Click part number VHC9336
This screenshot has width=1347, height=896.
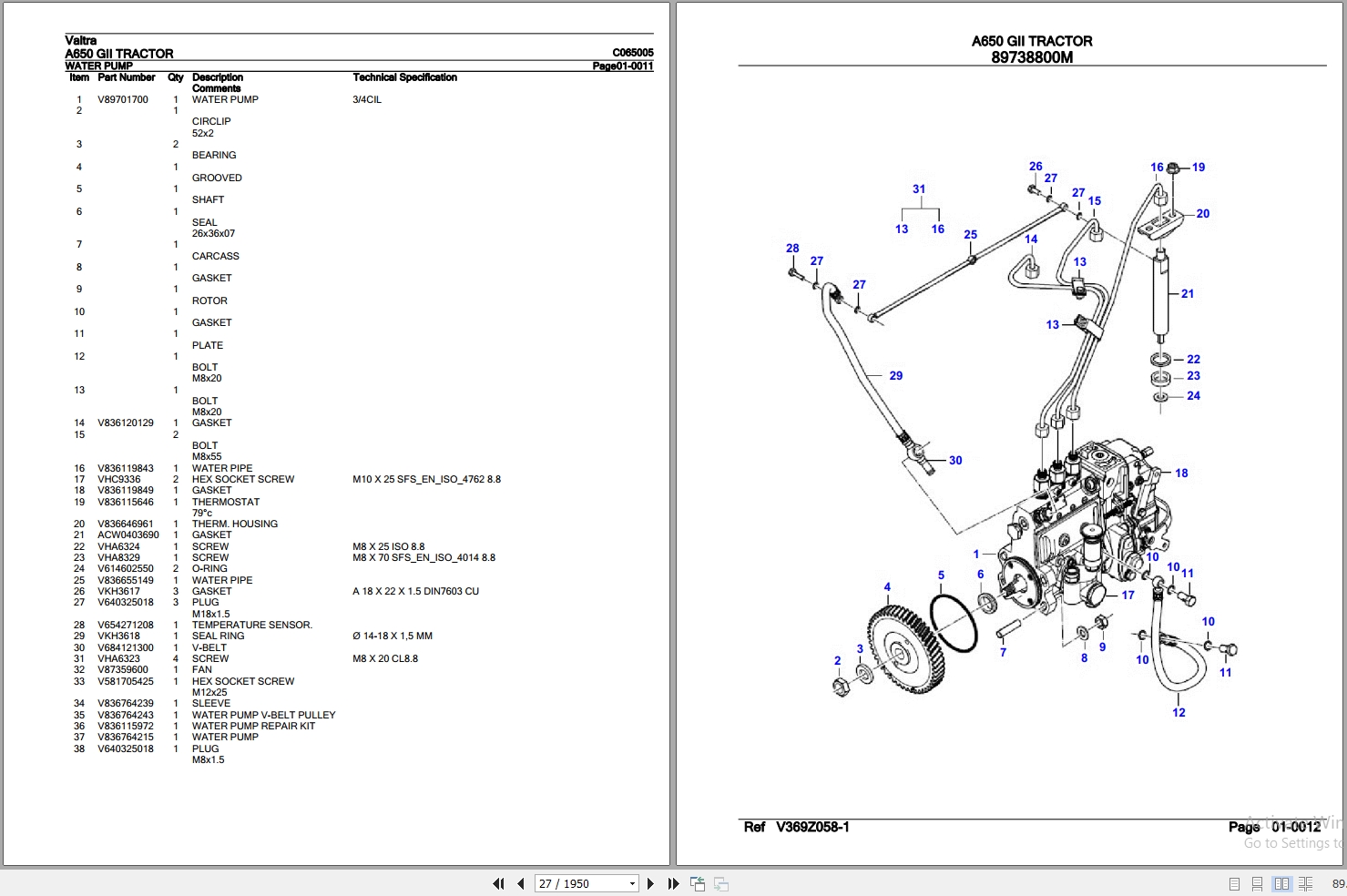[119, 479]
